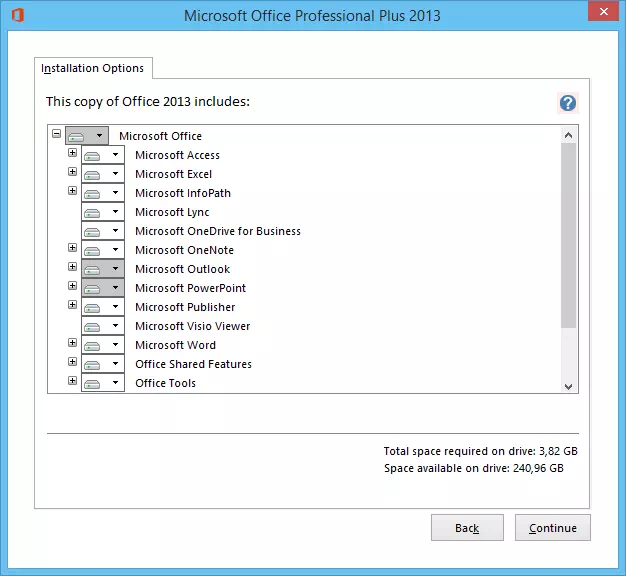Select the Microsoft Excel label
Viewport: 626px width, 576px height.
point(174,174)
